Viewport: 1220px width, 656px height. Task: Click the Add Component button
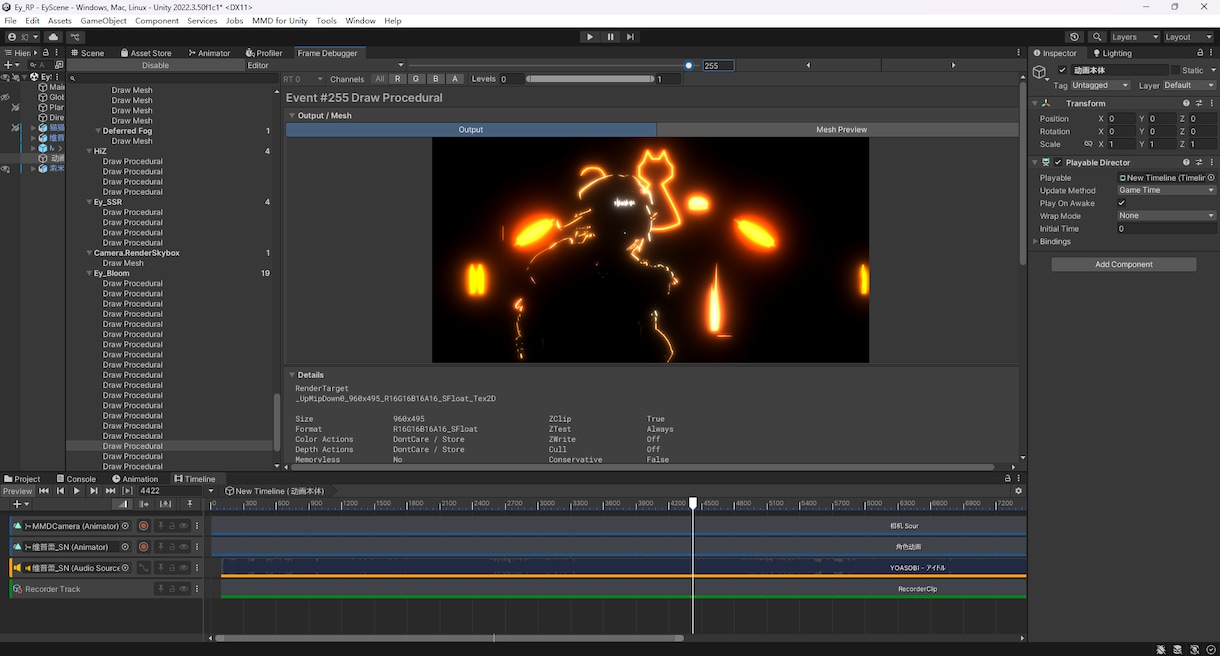point(1124,265)
